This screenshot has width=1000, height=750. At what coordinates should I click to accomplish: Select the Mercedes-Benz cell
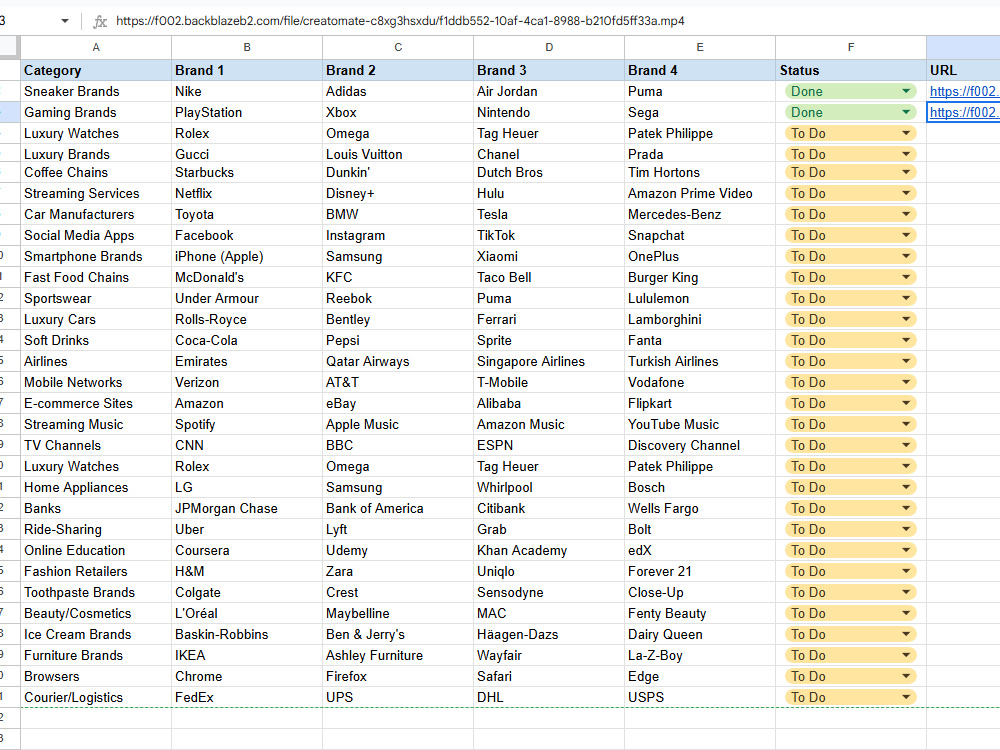(x=700, y=214)
